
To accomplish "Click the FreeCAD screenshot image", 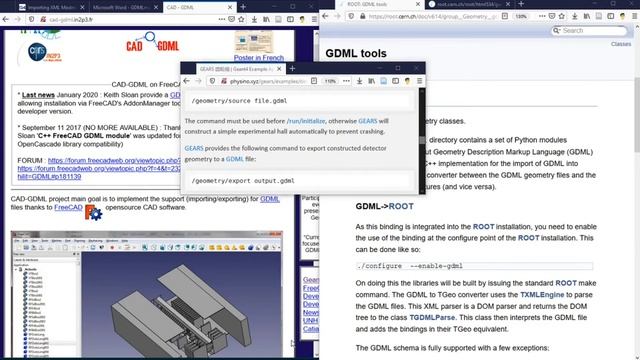I will (x=147, y=294).
